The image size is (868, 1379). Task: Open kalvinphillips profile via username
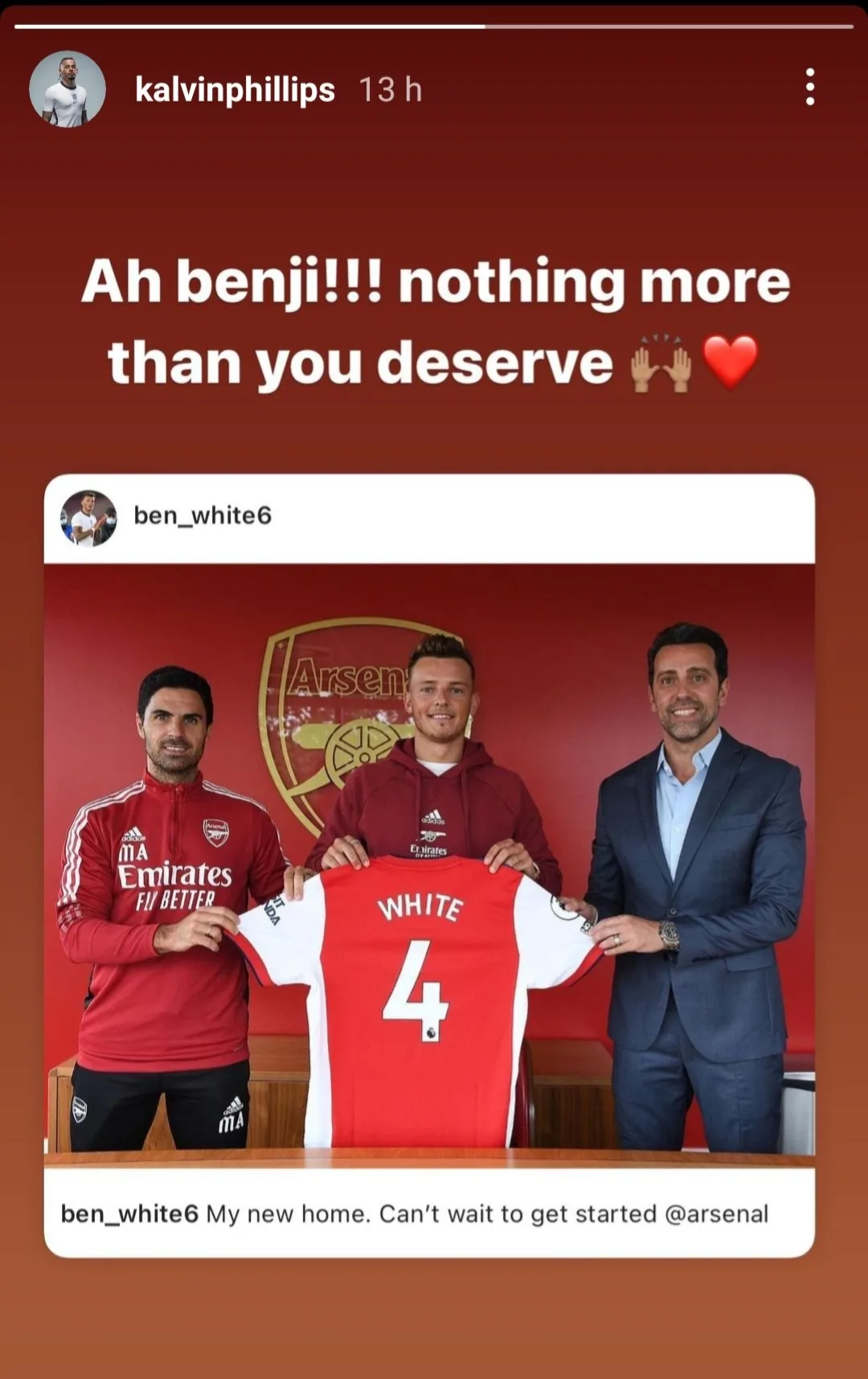click(x=235, y=89)
